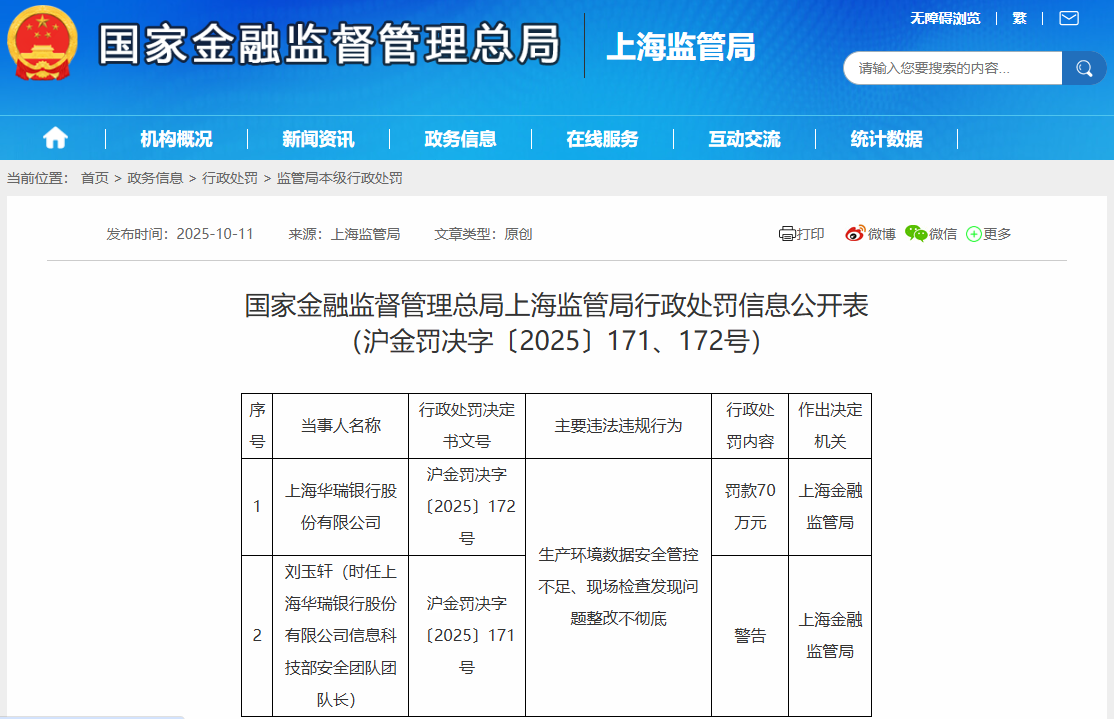Open the 机构概况 menu

[x=176, y=139]
